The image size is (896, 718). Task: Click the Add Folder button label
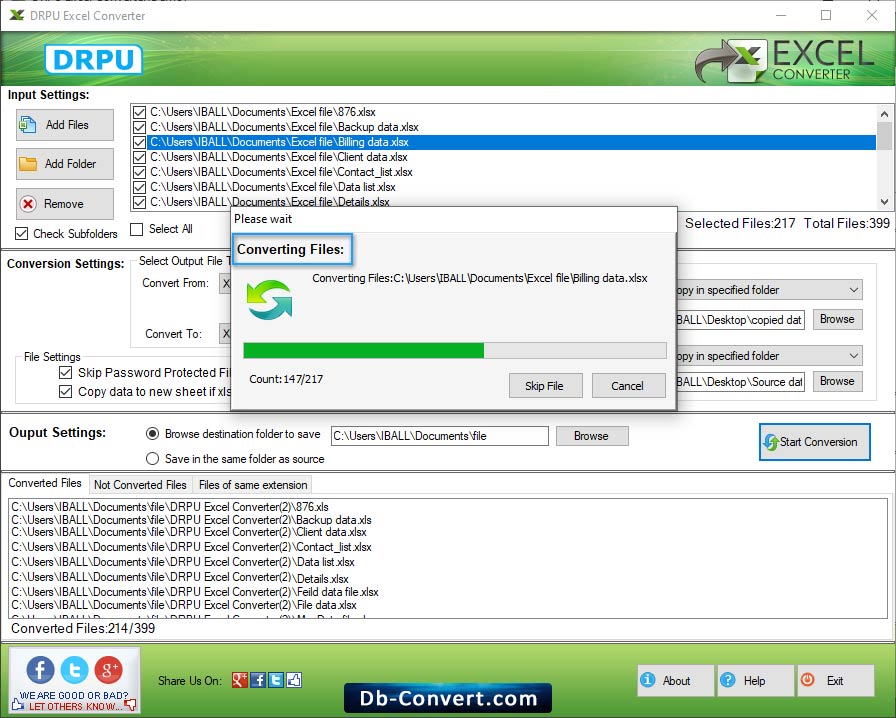pos(70,163)
